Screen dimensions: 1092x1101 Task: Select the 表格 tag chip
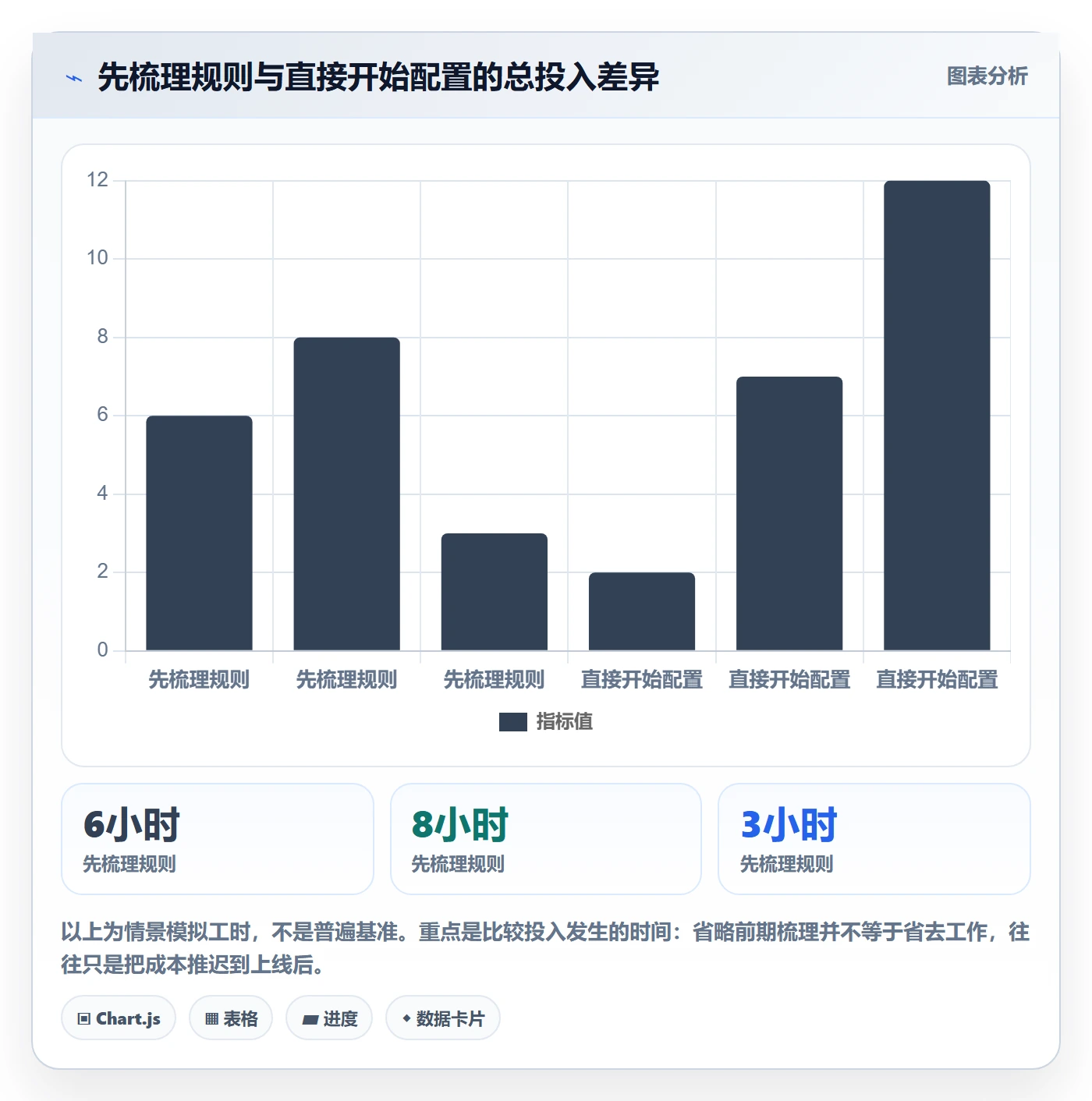click(x=231, y=1018)
